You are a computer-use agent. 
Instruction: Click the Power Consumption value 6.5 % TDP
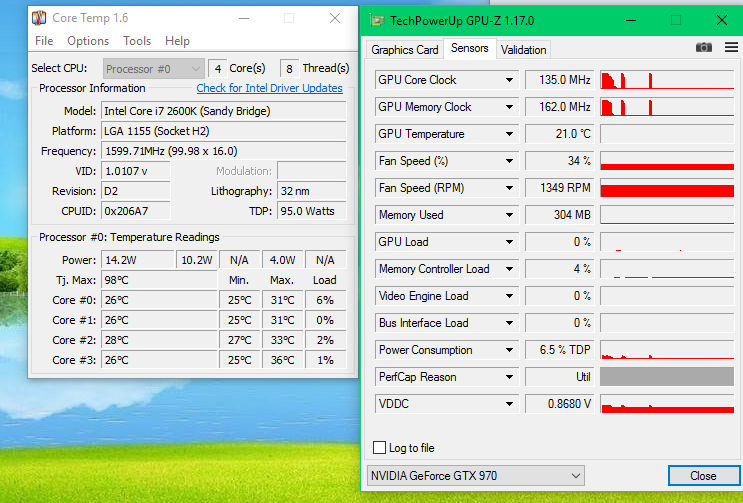coord(559,350)
